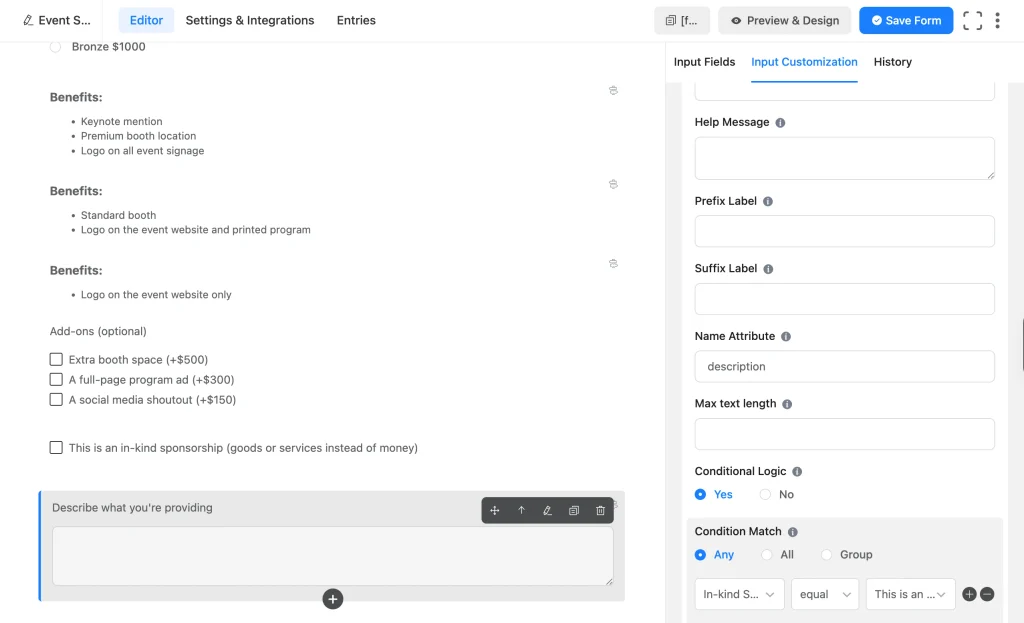Click the Name Attribute field containing description
Screen dimensions: 1024x623
pos(844,366)
